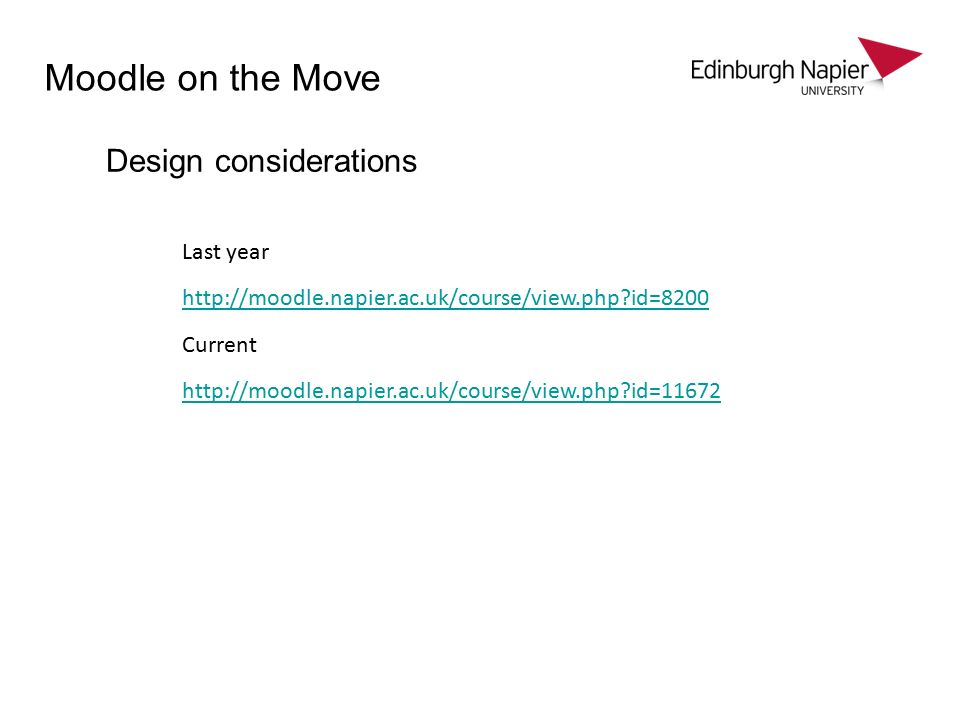Open the moodle course link with id=11672
Viewport: 960px width, 720px height.
point(451,391)
